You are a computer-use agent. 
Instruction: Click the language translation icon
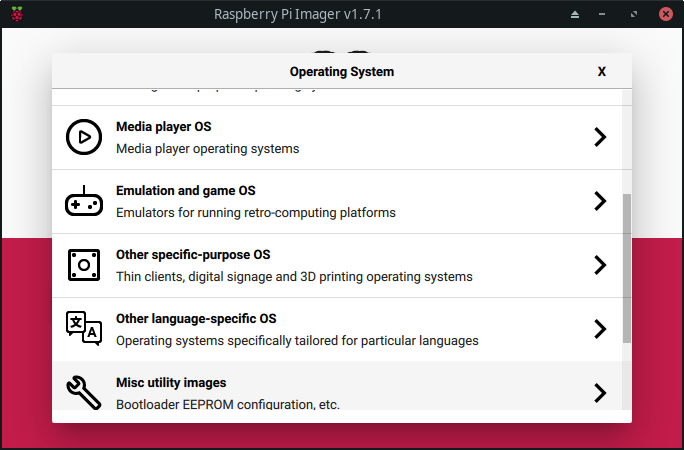click(x=83, y=329)
